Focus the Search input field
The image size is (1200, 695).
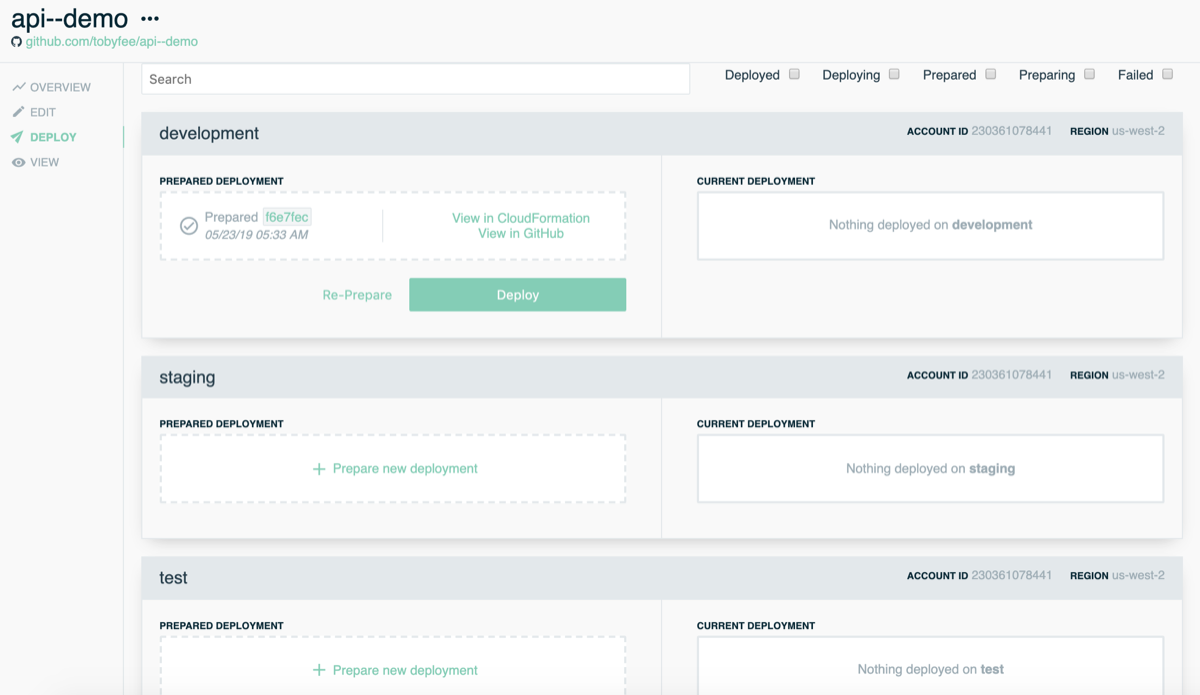(x=415, y=79)
